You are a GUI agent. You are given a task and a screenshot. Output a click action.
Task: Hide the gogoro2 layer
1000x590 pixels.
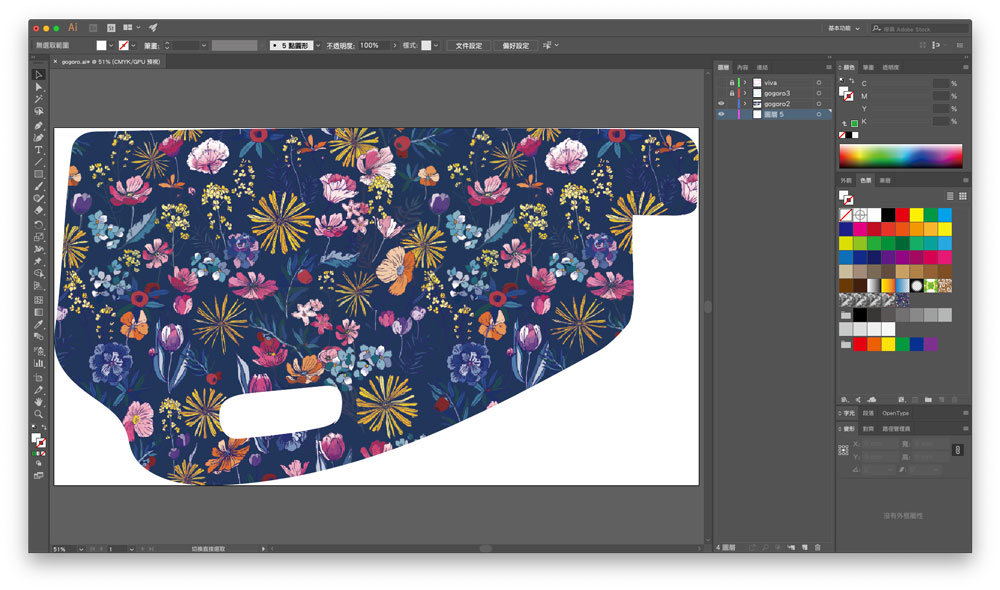[721, 104]
